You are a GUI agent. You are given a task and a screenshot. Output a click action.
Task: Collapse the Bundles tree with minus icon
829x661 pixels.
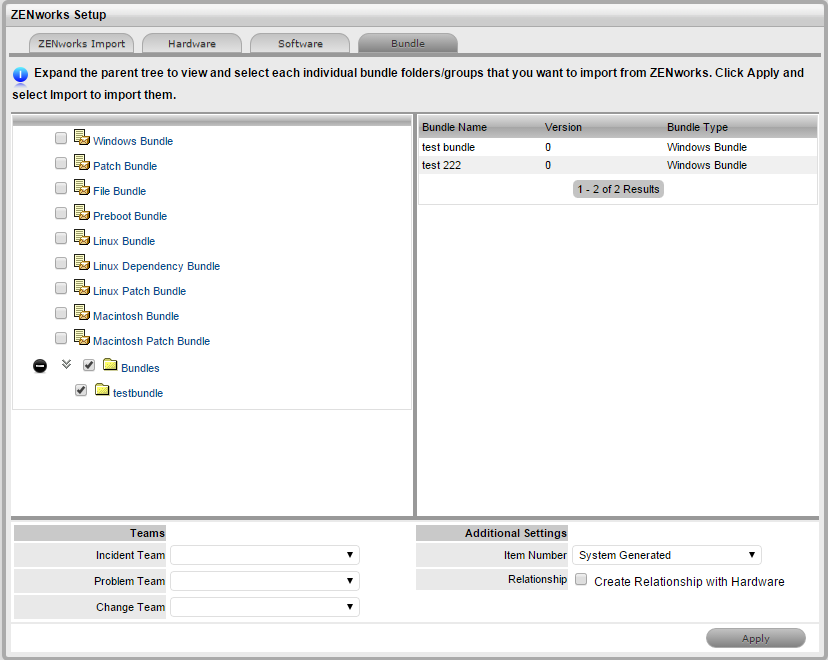40,367
